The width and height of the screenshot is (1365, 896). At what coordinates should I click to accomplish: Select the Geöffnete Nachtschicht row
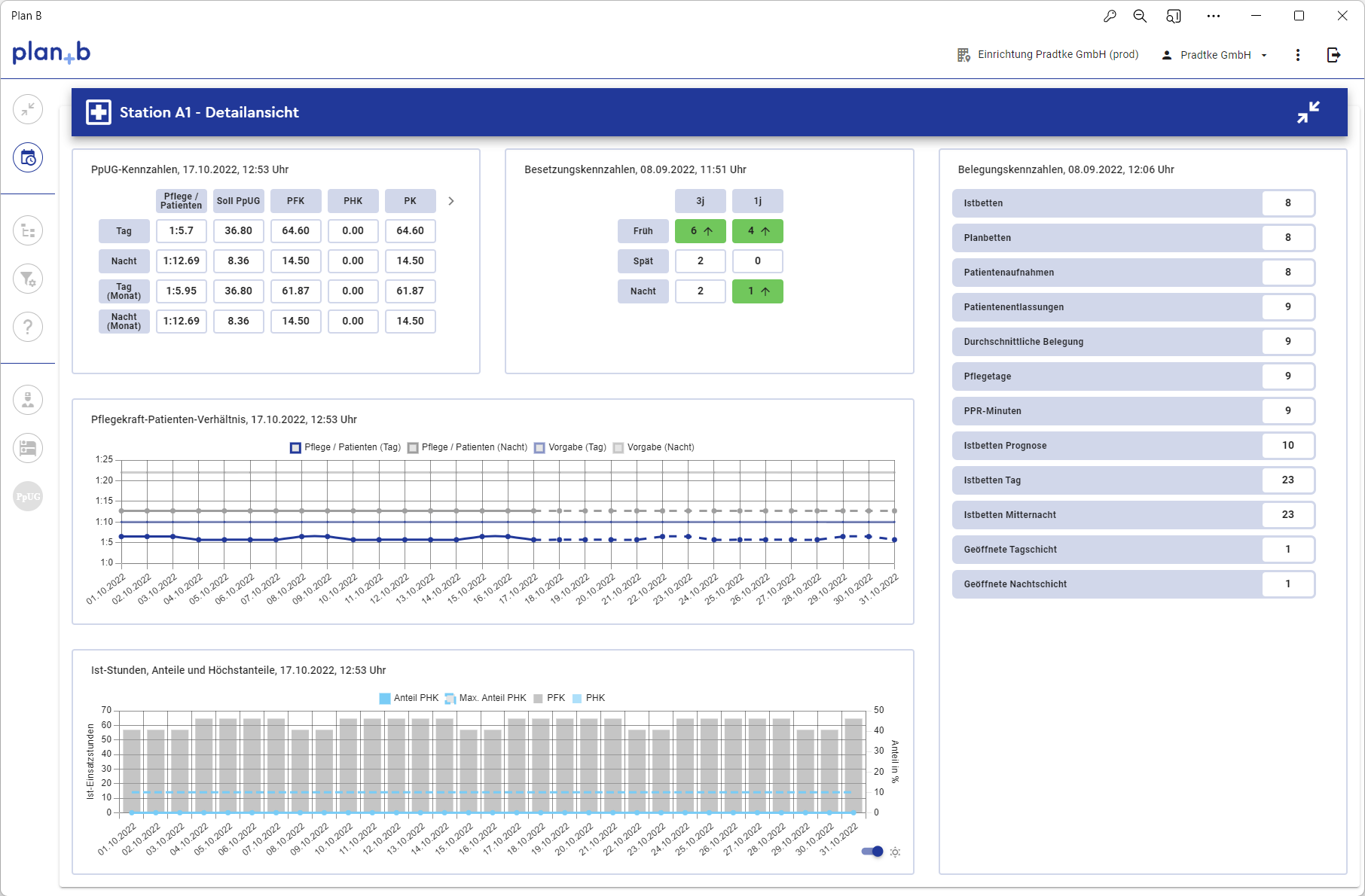pos(1134,584)
